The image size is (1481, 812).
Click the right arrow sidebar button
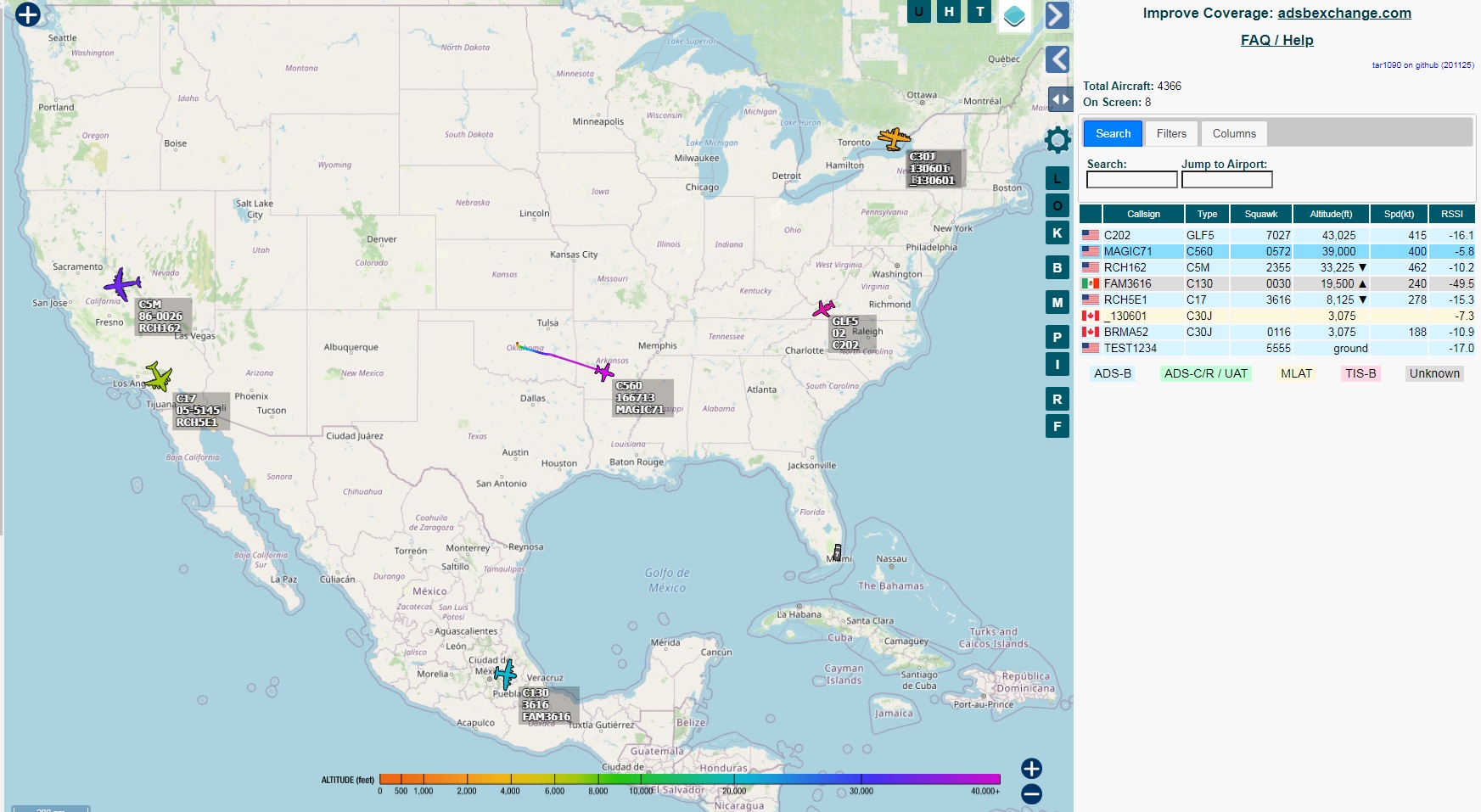[1057, 15]
